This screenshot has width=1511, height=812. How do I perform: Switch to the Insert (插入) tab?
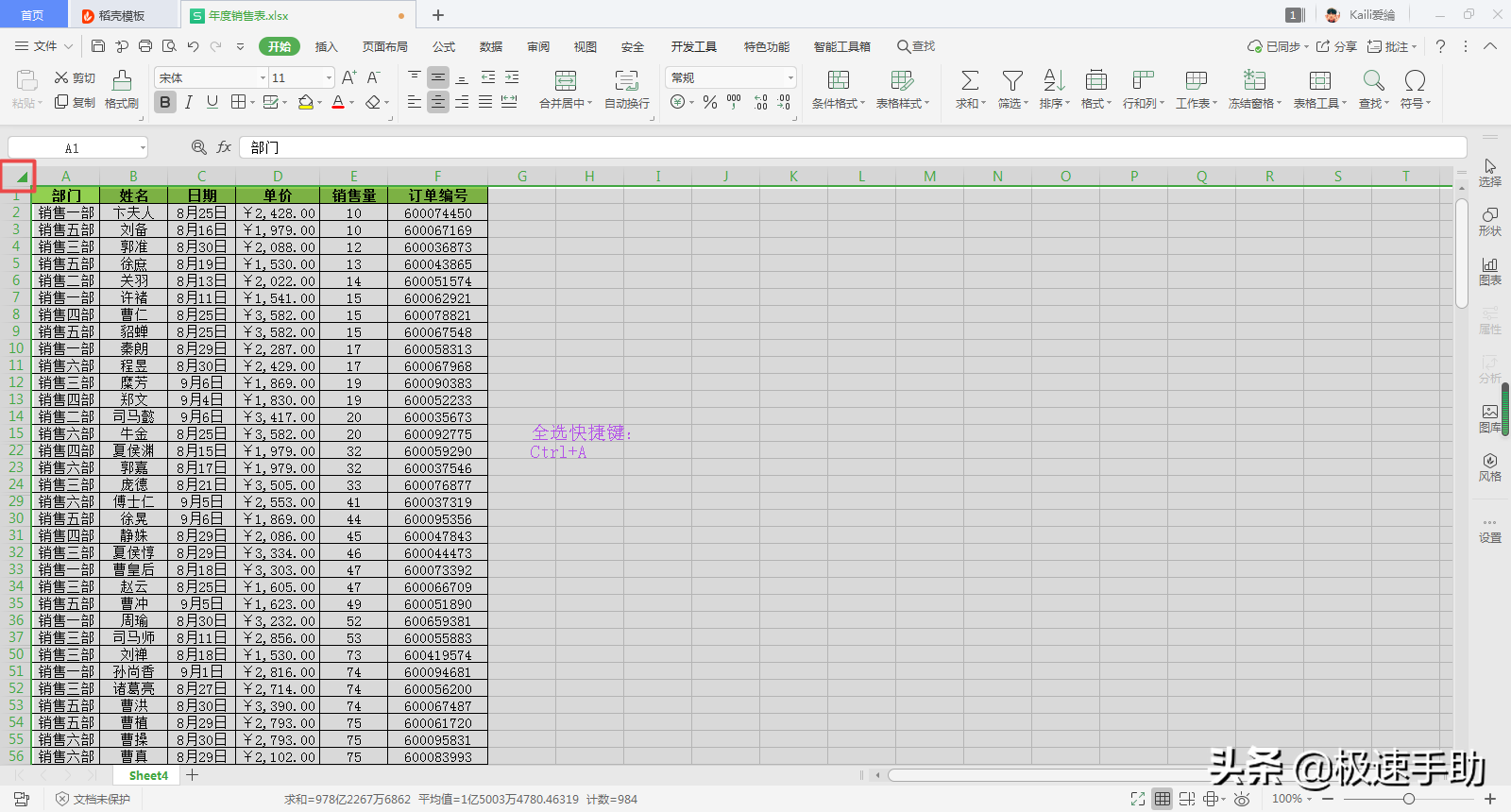[326, 46]
